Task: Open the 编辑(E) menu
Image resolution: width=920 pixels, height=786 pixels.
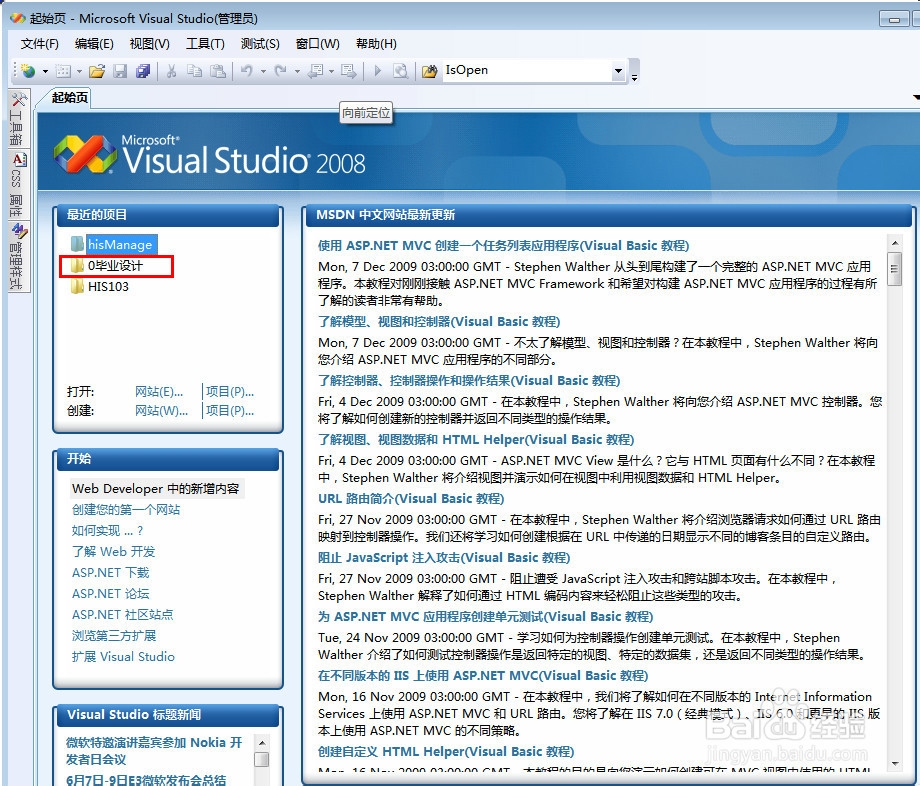Action: (94, 44)
